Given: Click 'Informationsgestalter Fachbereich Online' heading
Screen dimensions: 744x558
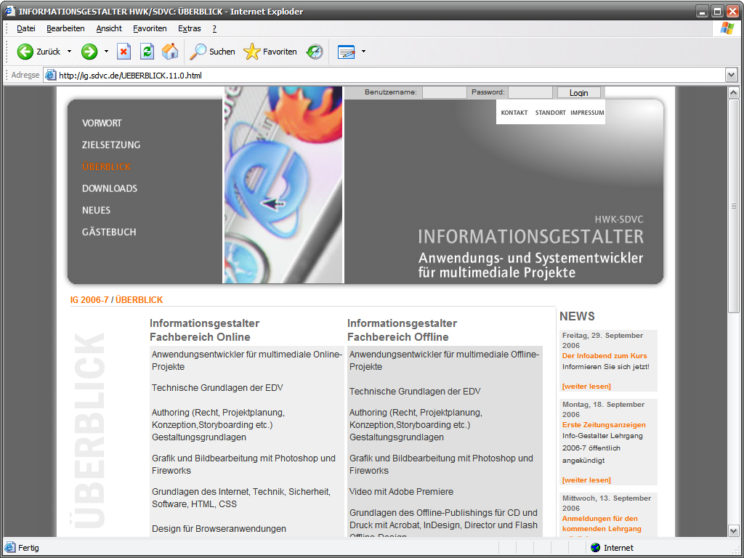Looking at the screenshot, I should click(x=205, y=330).
